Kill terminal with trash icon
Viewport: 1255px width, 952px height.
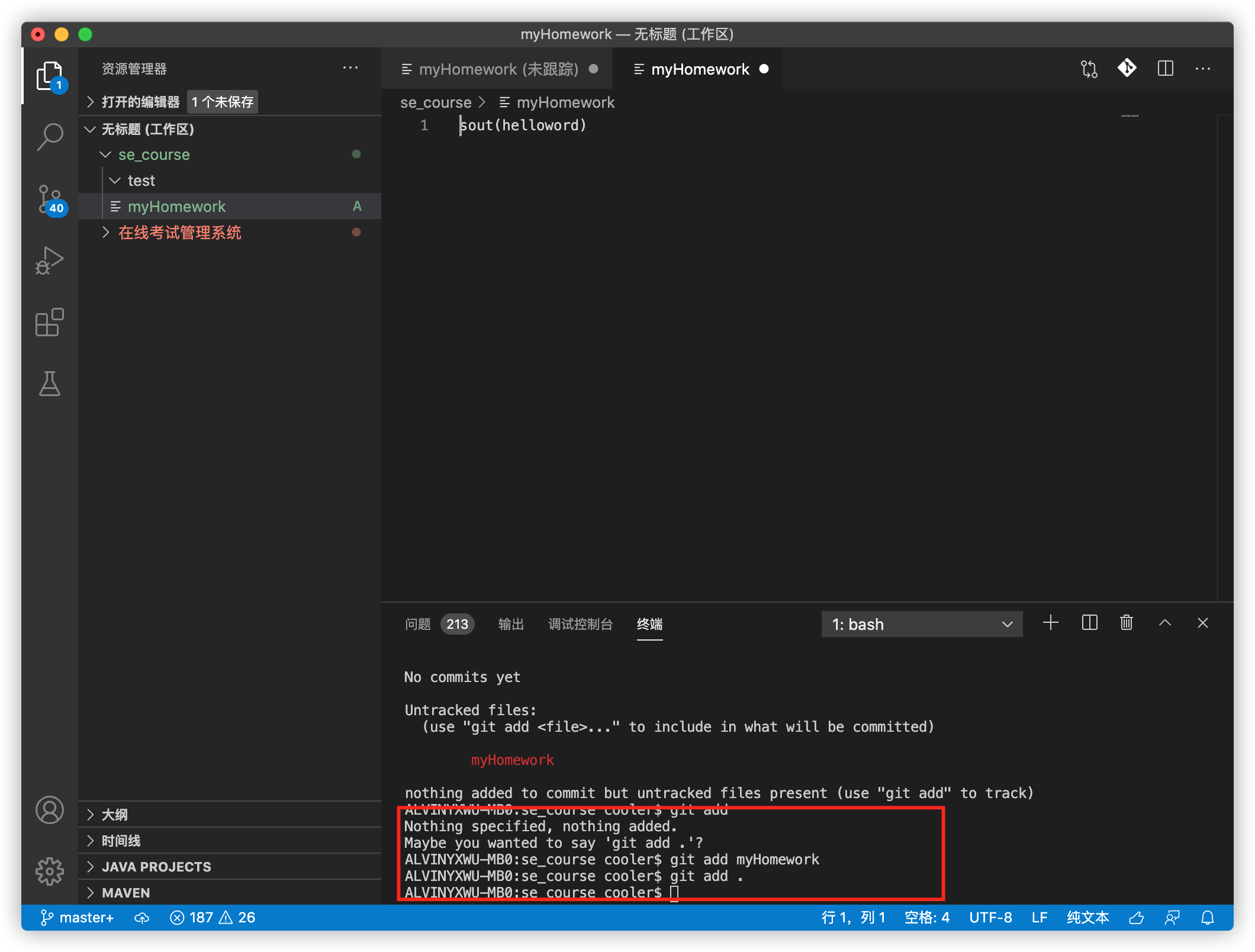click(1127, 623)
